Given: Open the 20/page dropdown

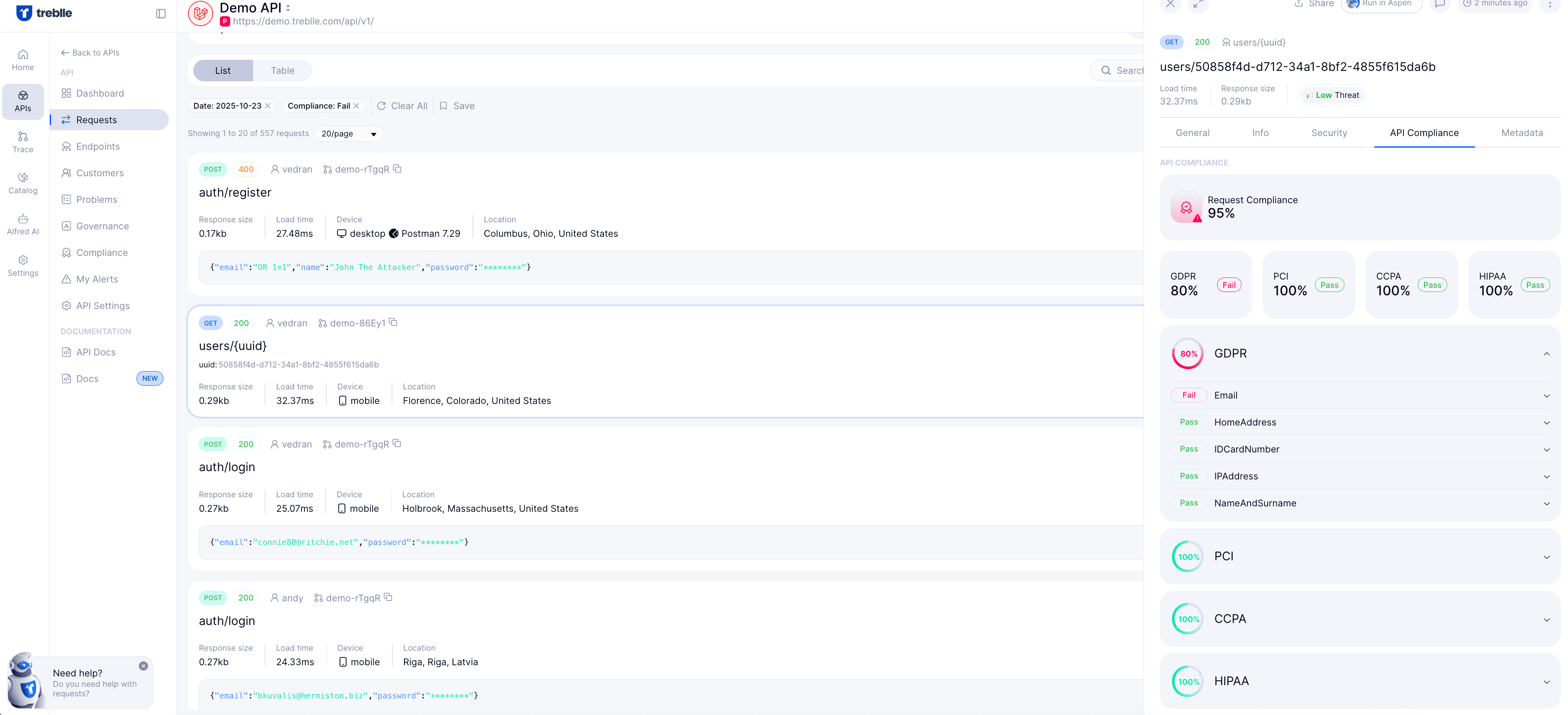Looking at the screenshot, I should point(349,134).
